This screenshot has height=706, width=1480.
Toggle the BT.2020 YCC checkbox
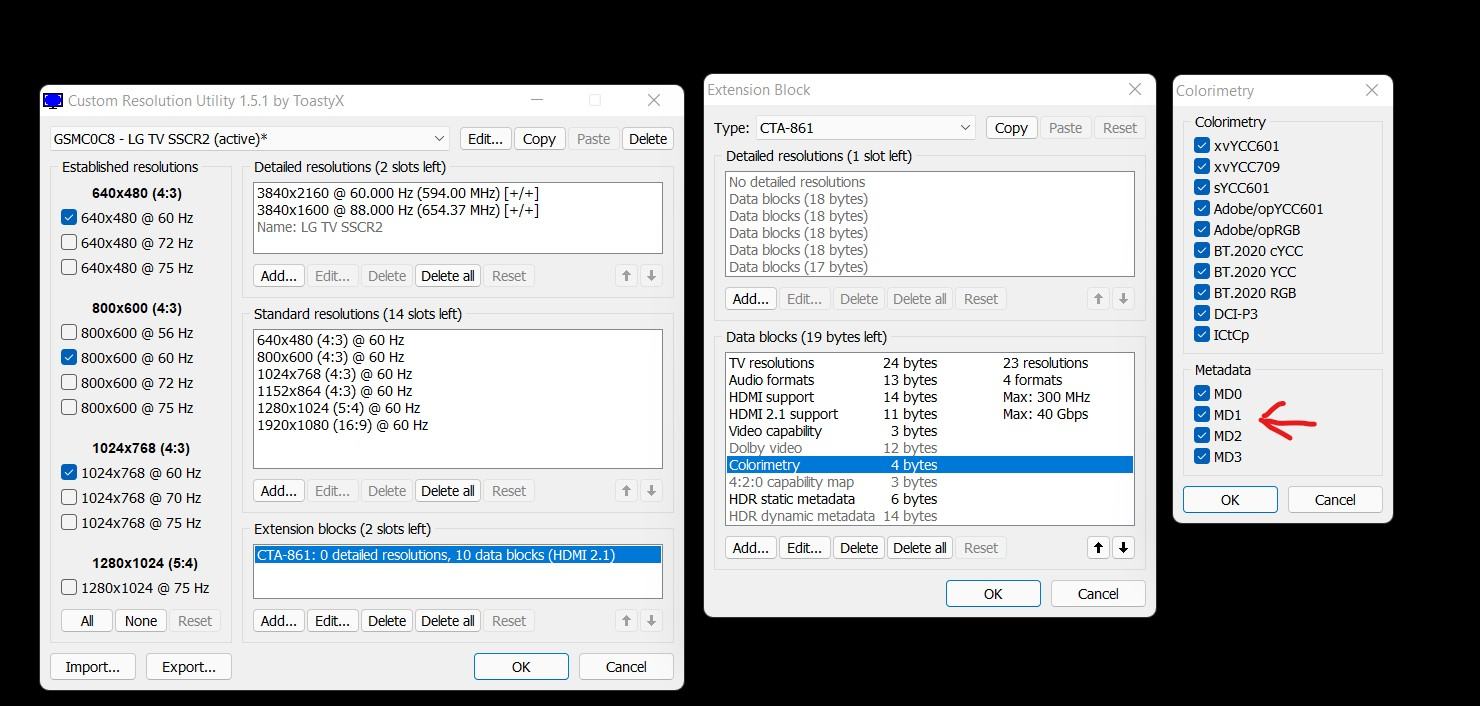click(1202, 272)
